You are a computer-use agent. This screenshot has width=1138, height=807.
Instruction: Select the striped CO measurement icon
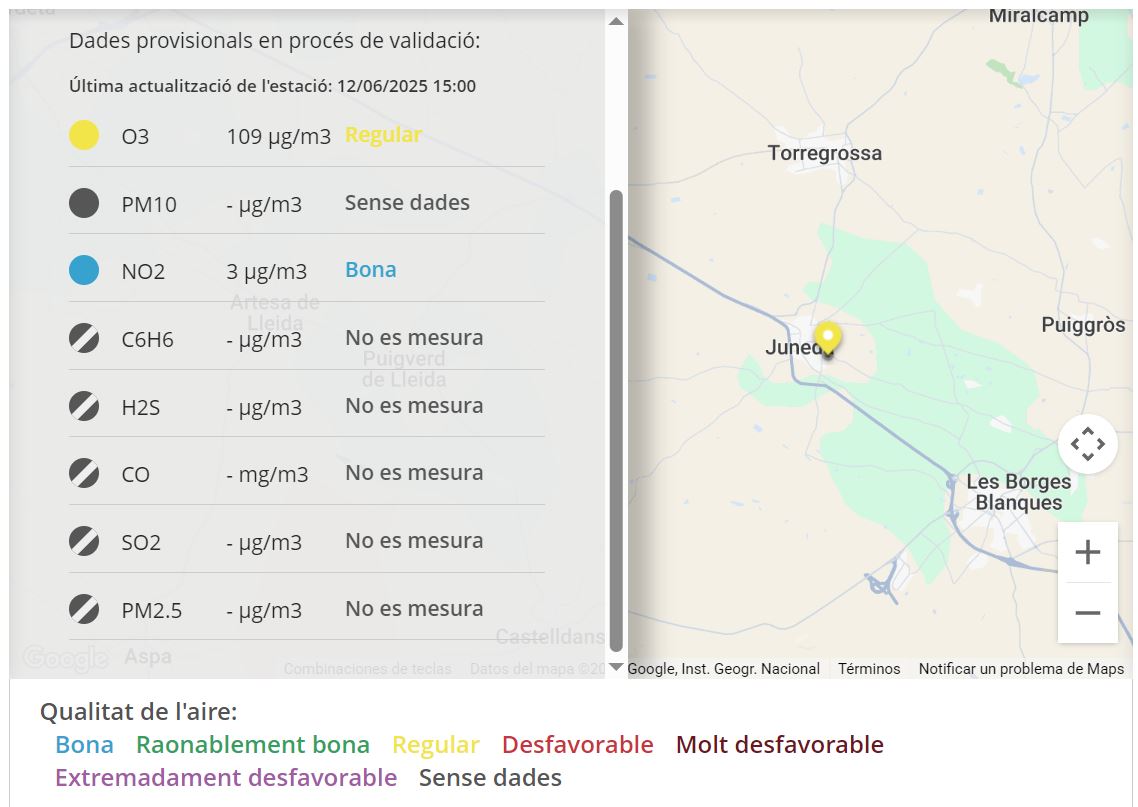(83, 473)
